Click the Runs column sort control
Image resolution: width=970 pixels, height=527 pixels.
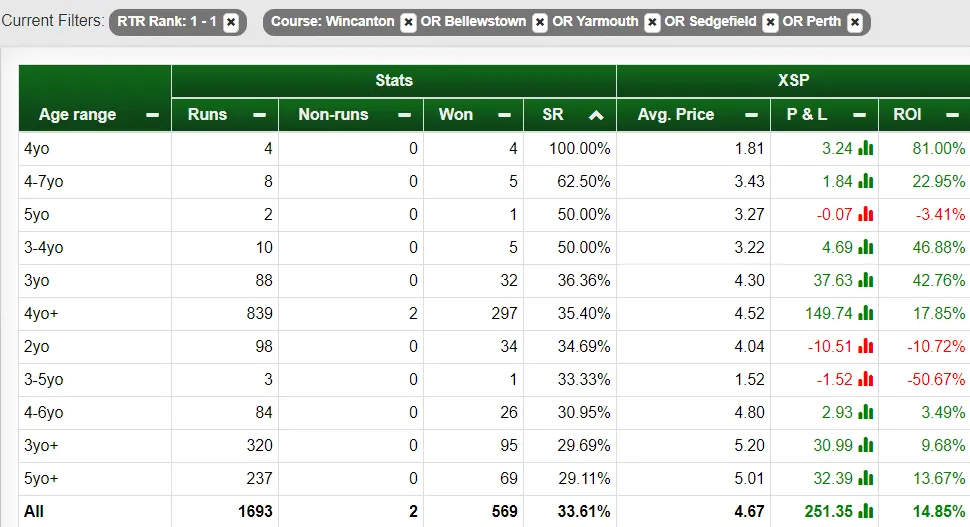click(260, 115)
